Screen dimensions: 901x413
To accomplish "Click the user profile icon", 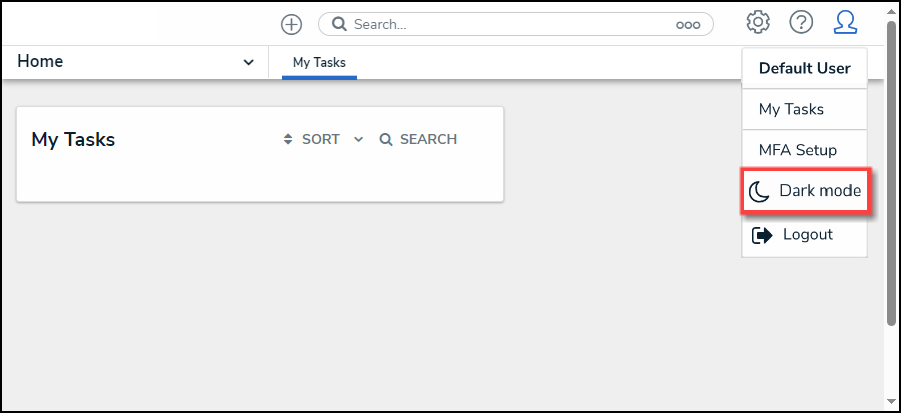I will [x=845, y=23].
